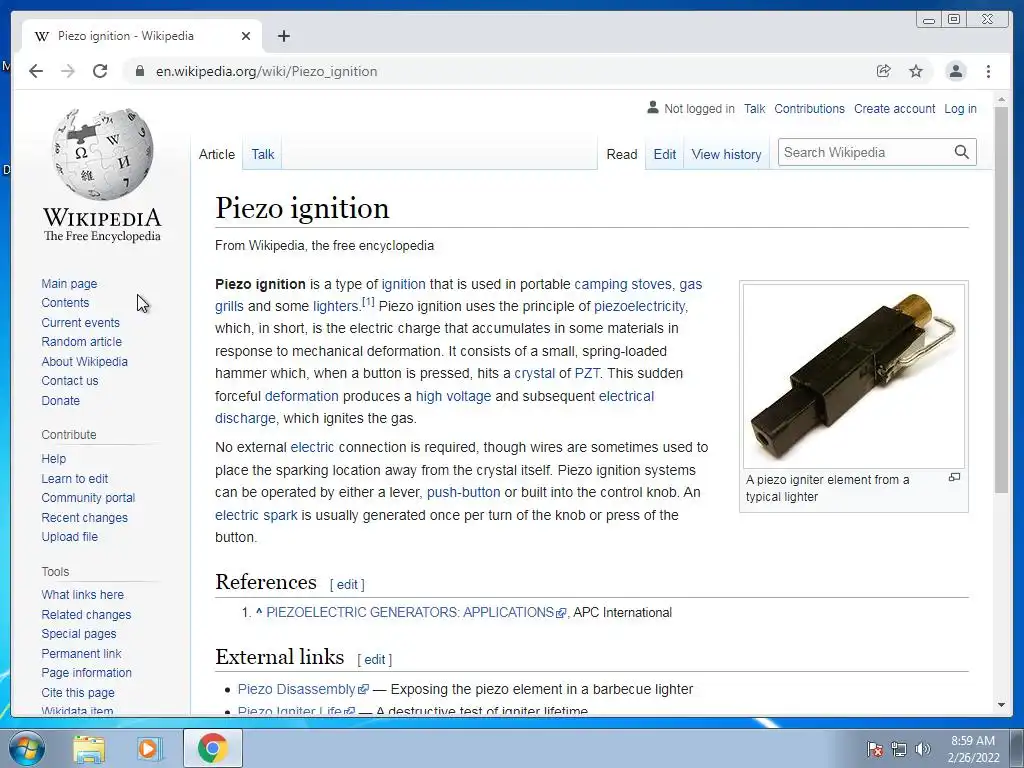This screenshot has width=1024, height=768.
Task: Open File Explorer from the taskbar
Action: click(x=89, y=749)
